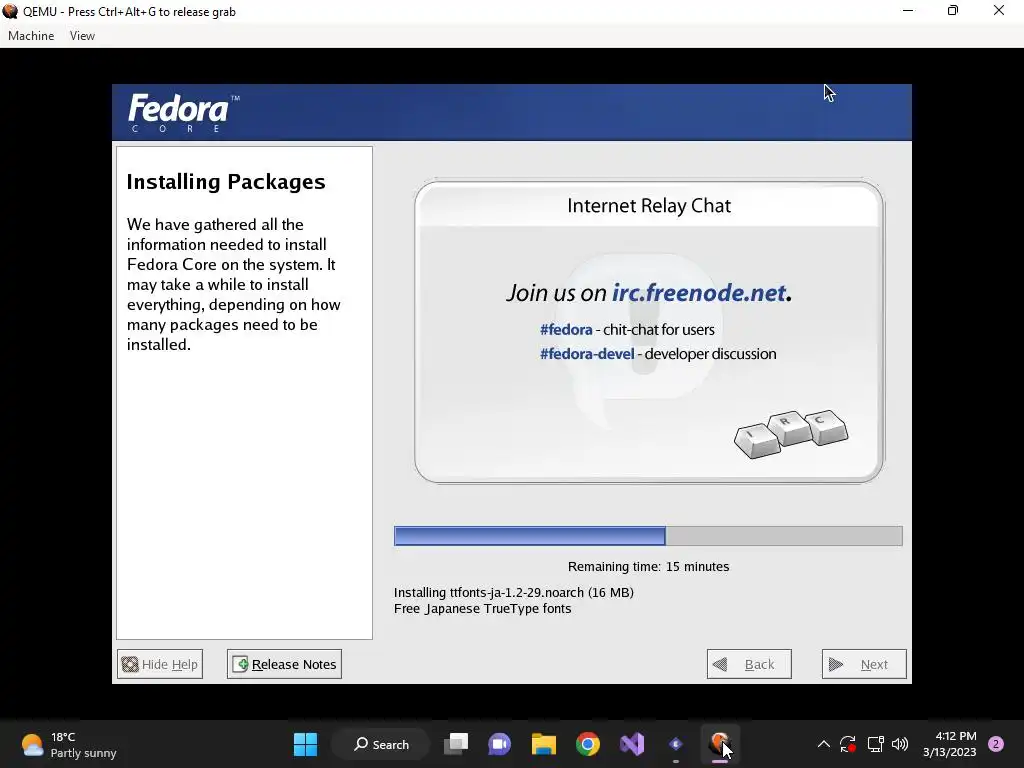This screenshot has width=1024, height=768.
Task: Open the Windows taskbar Search box
Action: click(381, 744)
